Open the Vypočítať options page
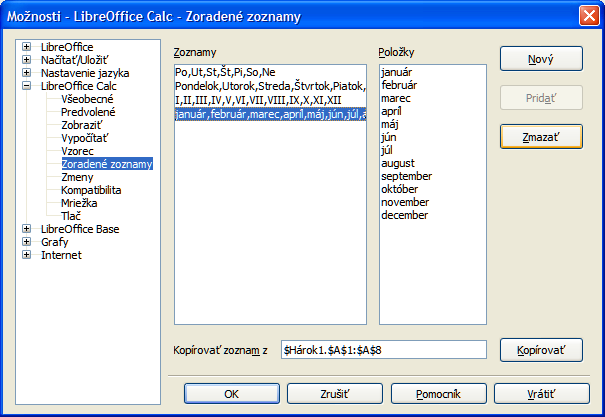This screenshot has width=605, height=417. tap(85, 138)
